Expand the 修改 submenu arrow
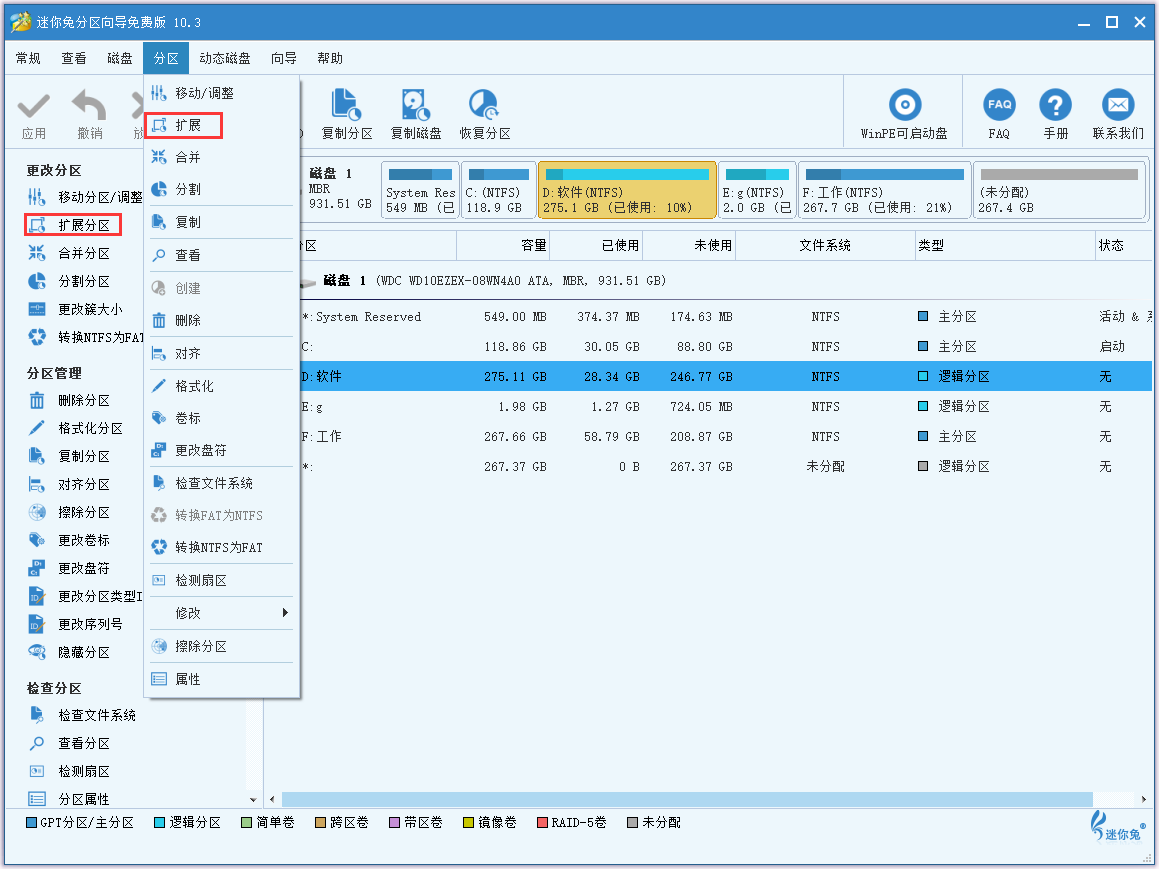 pos(285,613)
